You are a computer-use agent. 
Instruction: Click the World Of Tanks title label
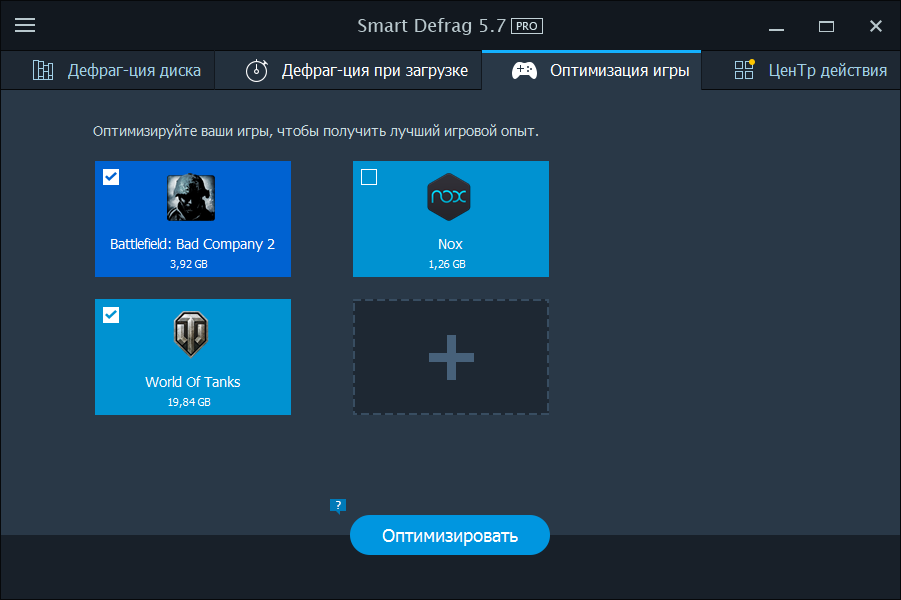pos(192,382)
